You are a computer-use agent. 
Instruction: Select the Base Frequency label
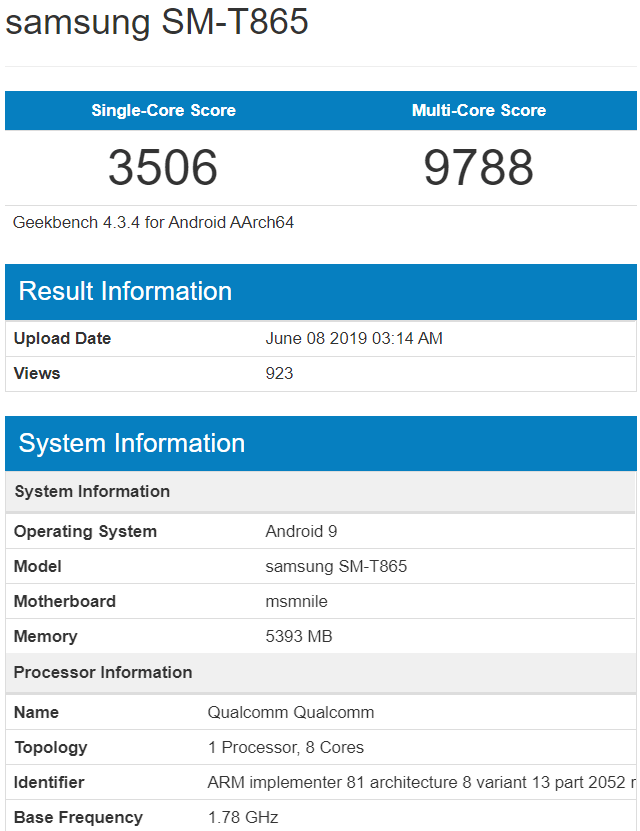pos(78,817)
